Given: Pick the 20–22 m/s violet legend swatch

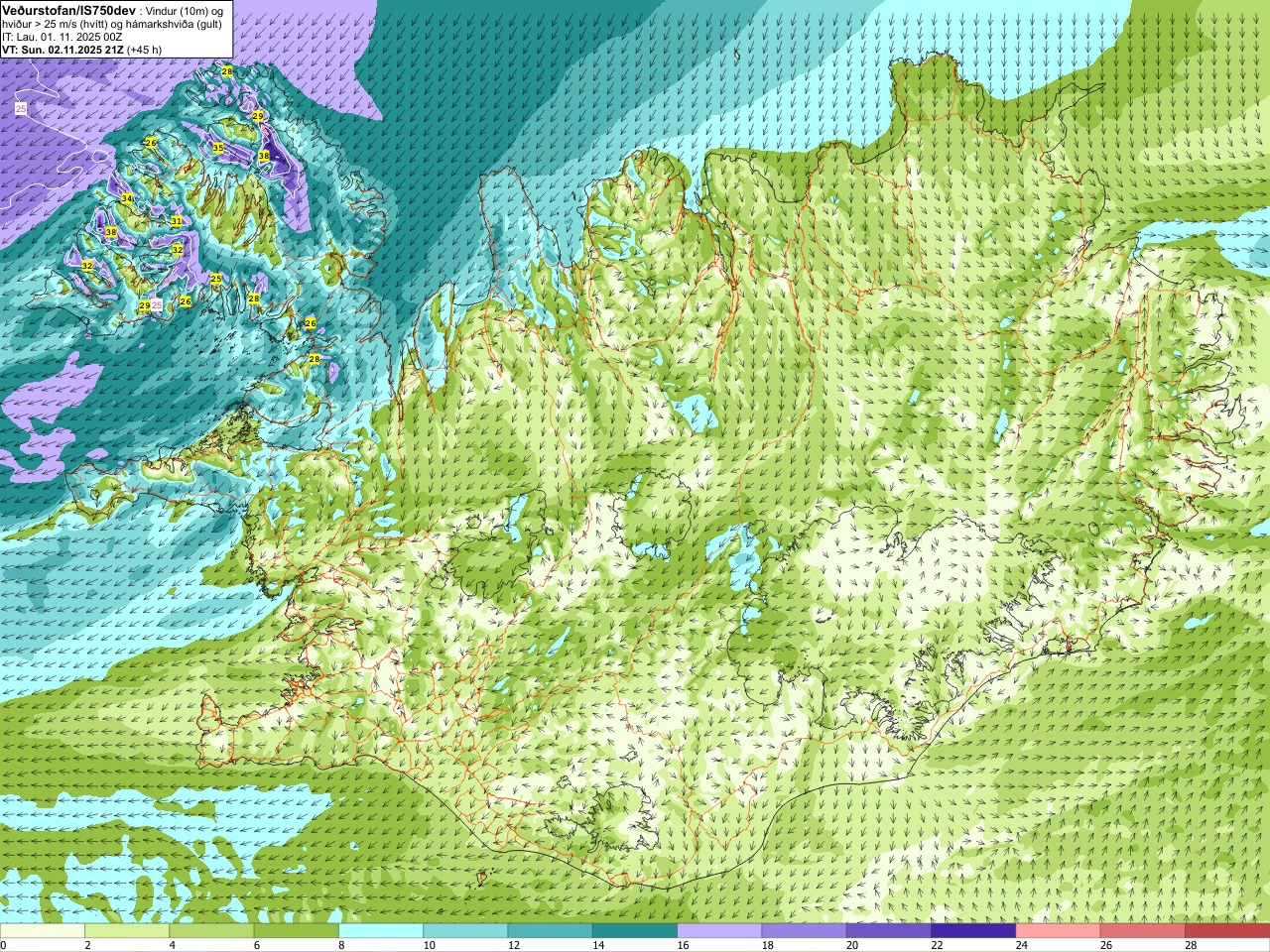Looking at the screenshot, I should click(889, 931).
